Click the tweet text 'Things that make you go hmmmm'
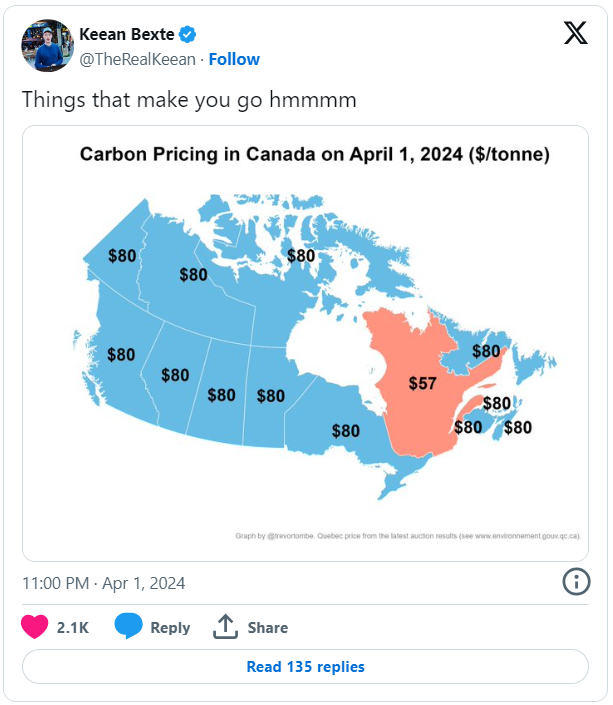613x705 pixels. pyautogui.click(x=189, y=100)
